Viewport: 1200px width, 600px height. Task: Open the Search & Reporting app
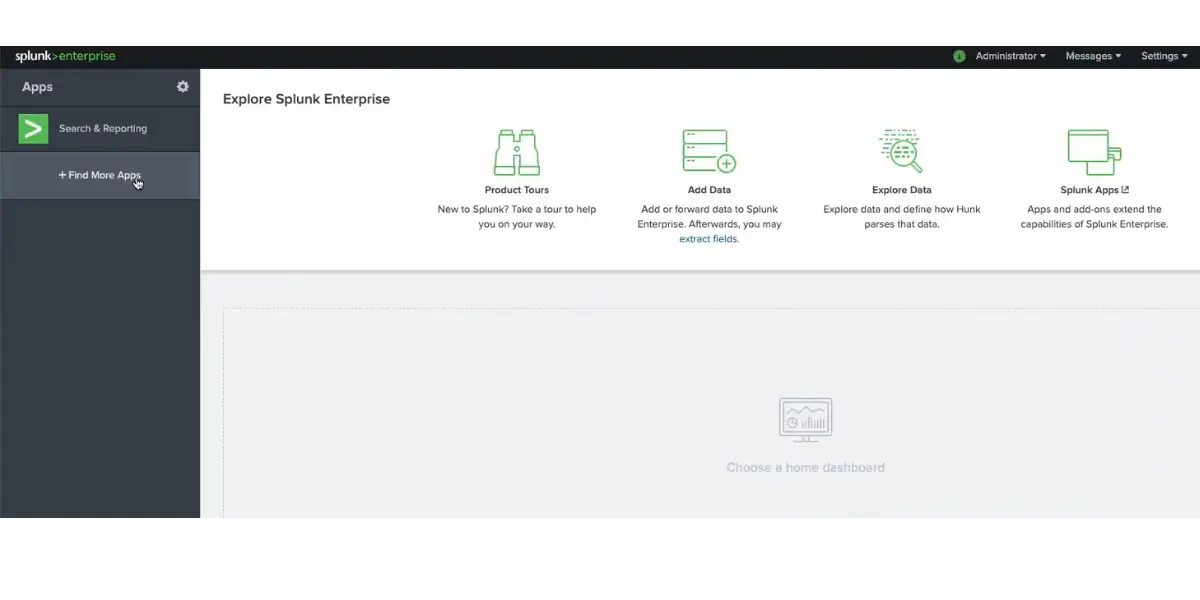(x=100, y=129)
